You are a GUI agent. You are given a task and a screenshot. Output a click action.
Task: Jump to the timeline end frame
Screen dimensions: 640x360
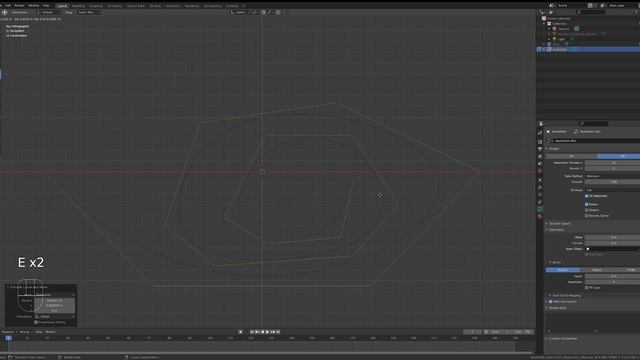click(x=278, y=332)
